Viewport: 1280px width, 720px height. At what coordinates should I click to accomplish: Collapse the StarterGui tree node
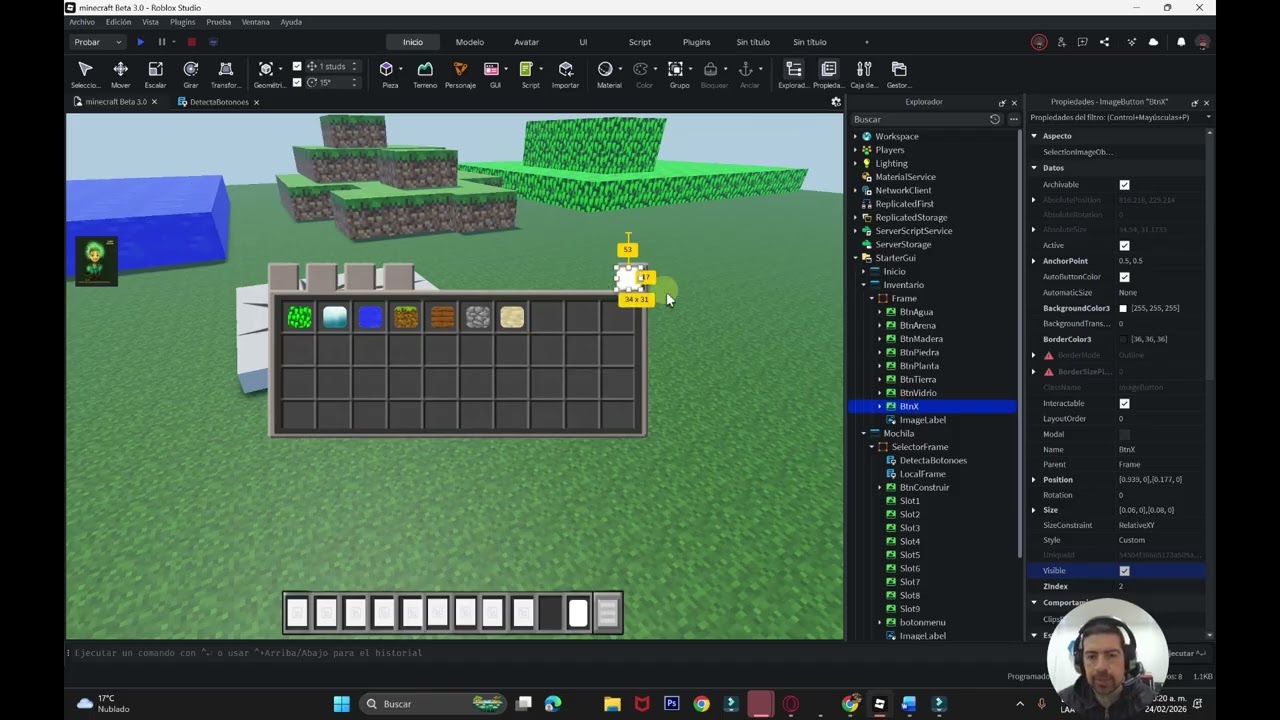[855, 258]
